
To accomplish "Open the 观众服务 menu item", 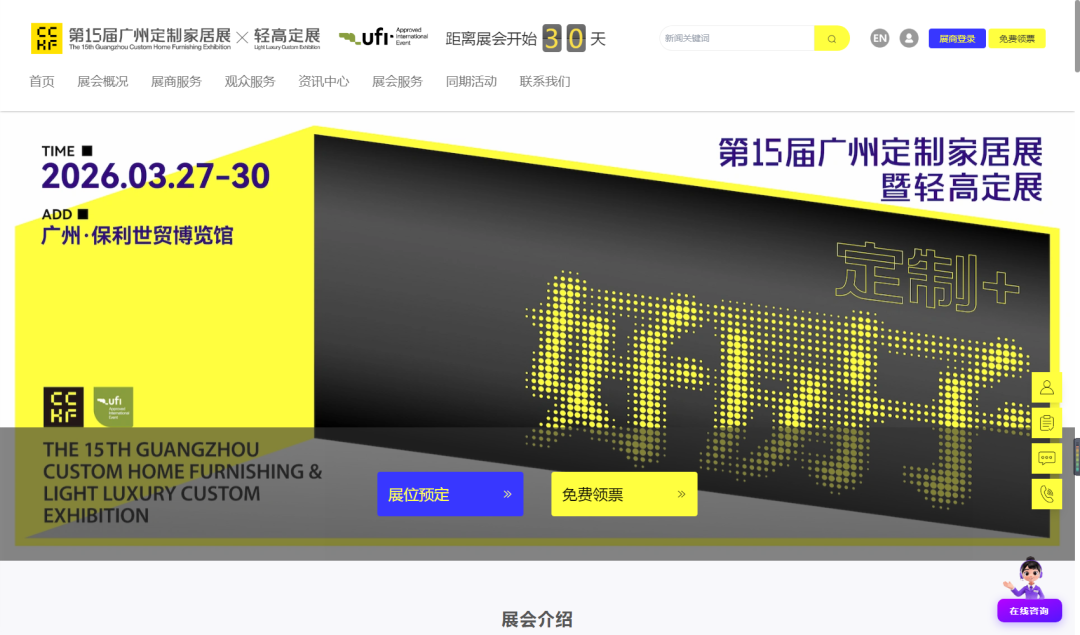I will [250, 81].
